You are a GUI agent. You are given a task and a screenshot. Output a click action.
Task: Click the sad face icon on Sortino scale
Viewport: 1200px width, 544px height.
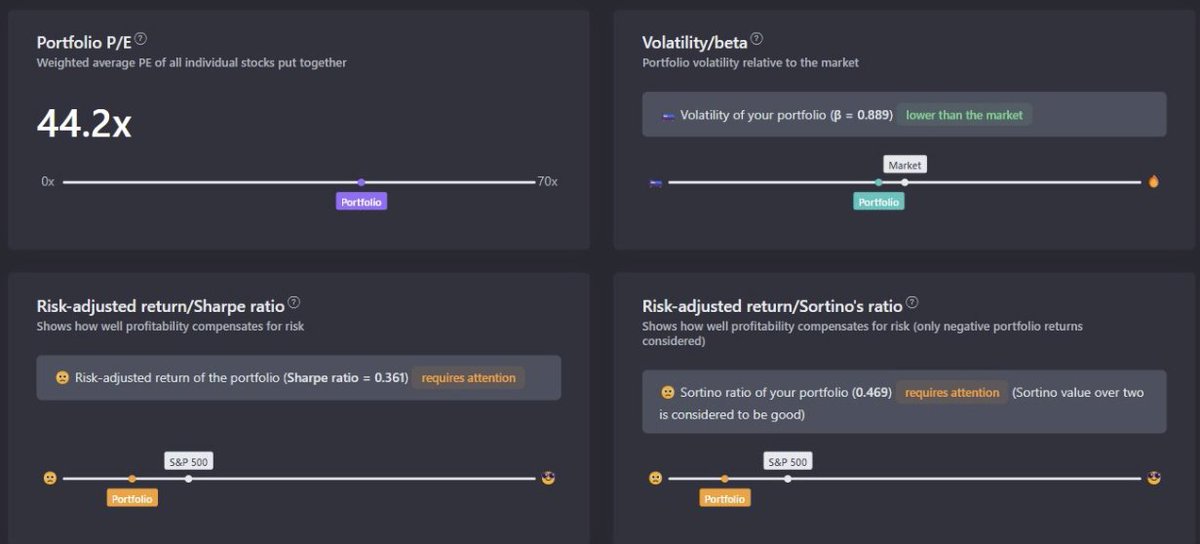655,478
